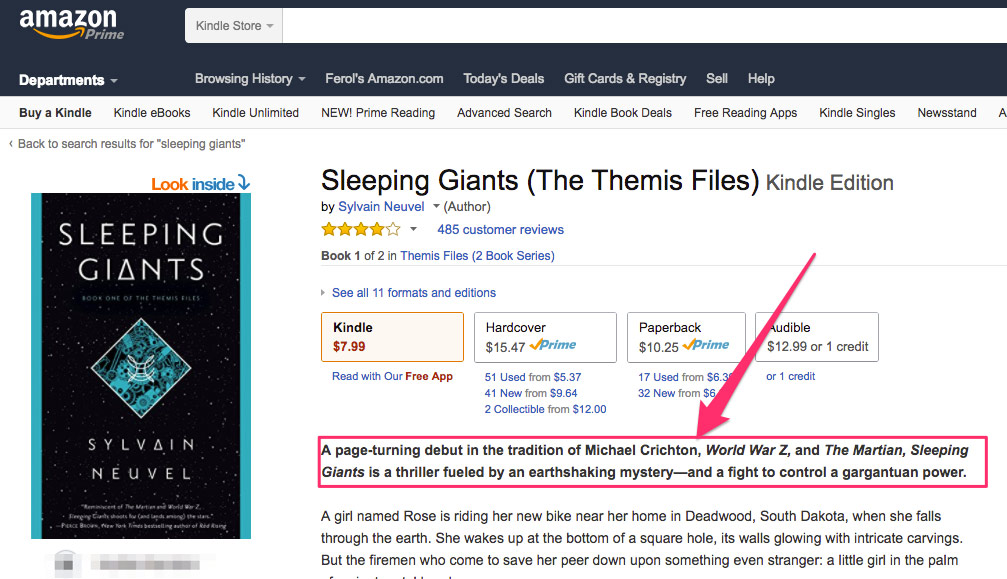The image size is (1007, 579).
Task: Click the Prime badge in Hardcover box
Action: coord(553,345)
